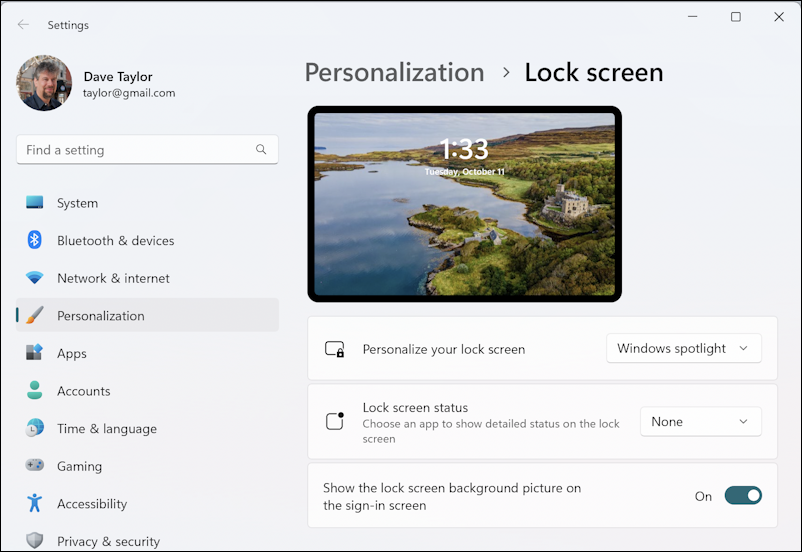Maximize the Settings window
Viewport: 802px width, 552px height.
pyautogui.click(x=736, y=17)
